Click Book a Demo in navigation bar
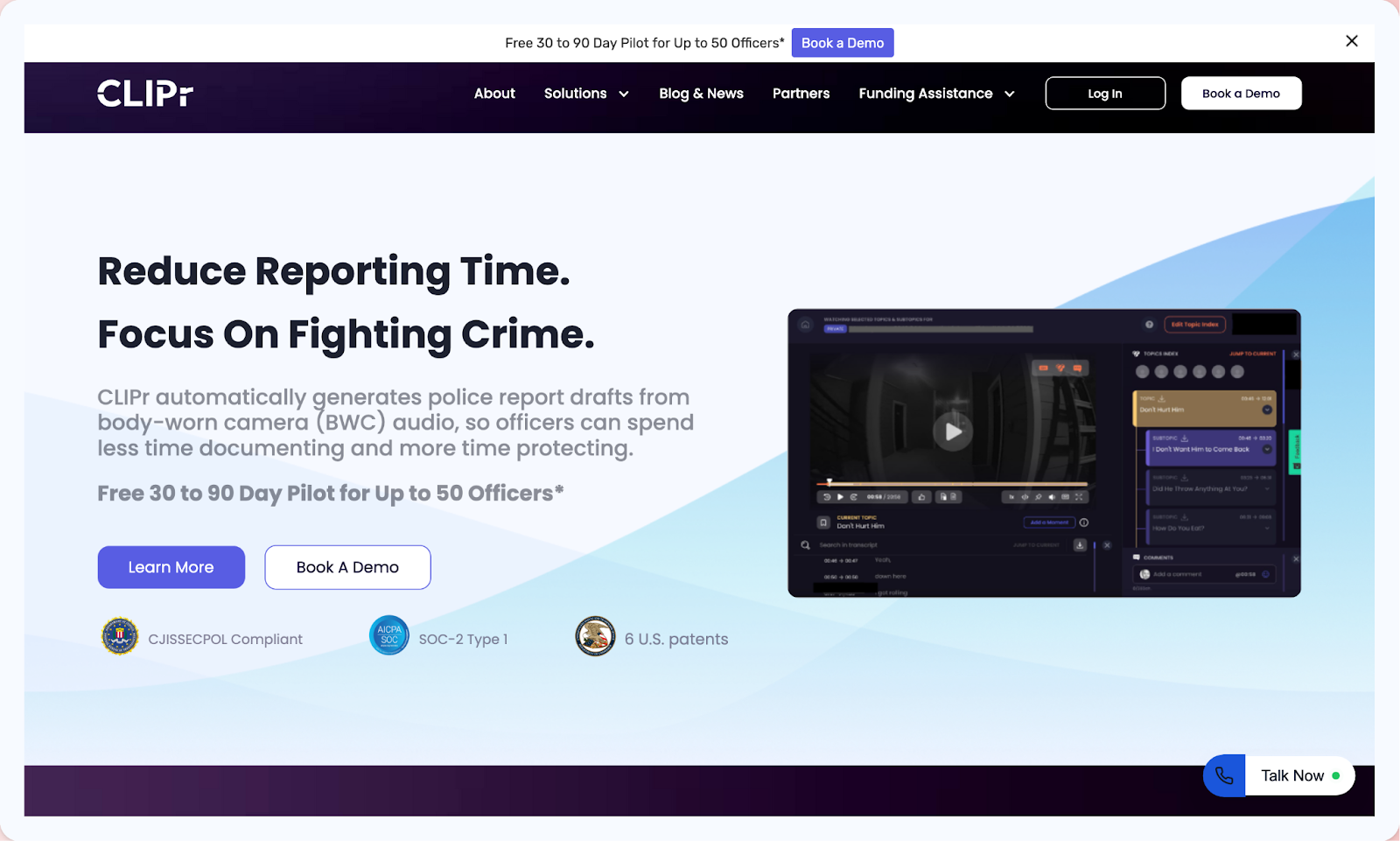 tap(1241, 94)
